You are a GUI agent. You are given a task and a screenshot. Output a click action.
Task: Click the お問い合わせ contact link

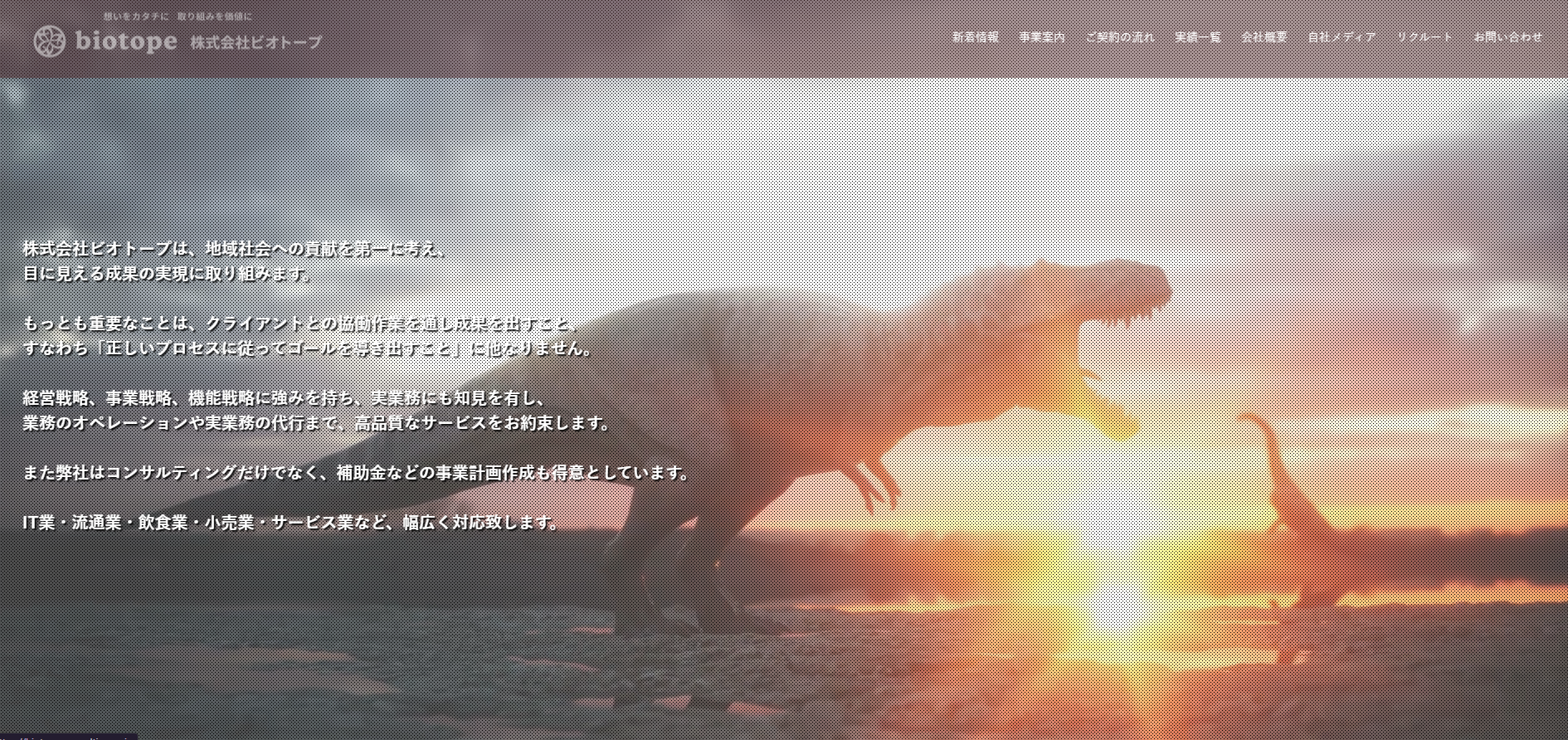click(1508, 37)
